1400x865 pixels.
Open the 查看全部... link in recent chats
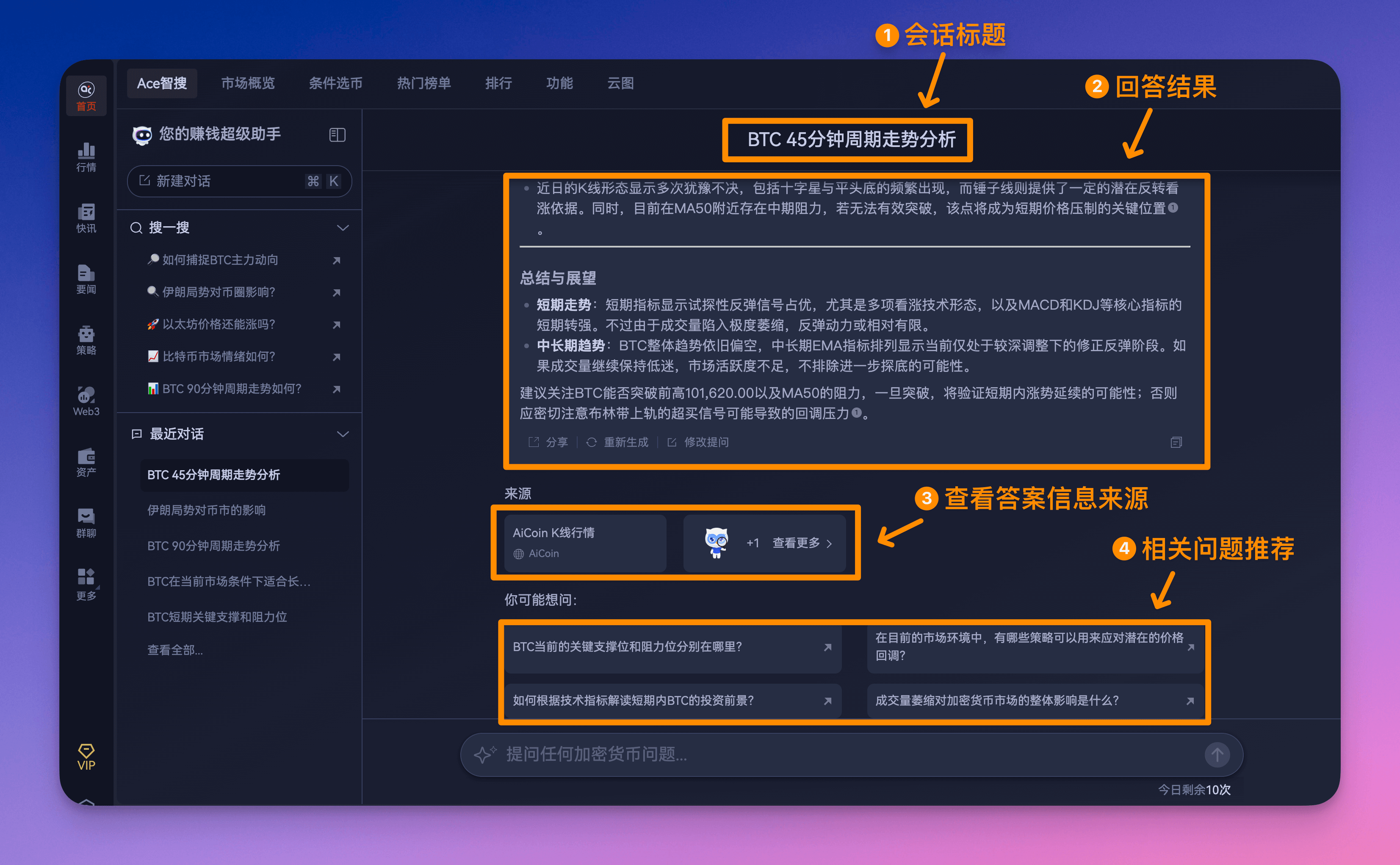pos(175,650)
